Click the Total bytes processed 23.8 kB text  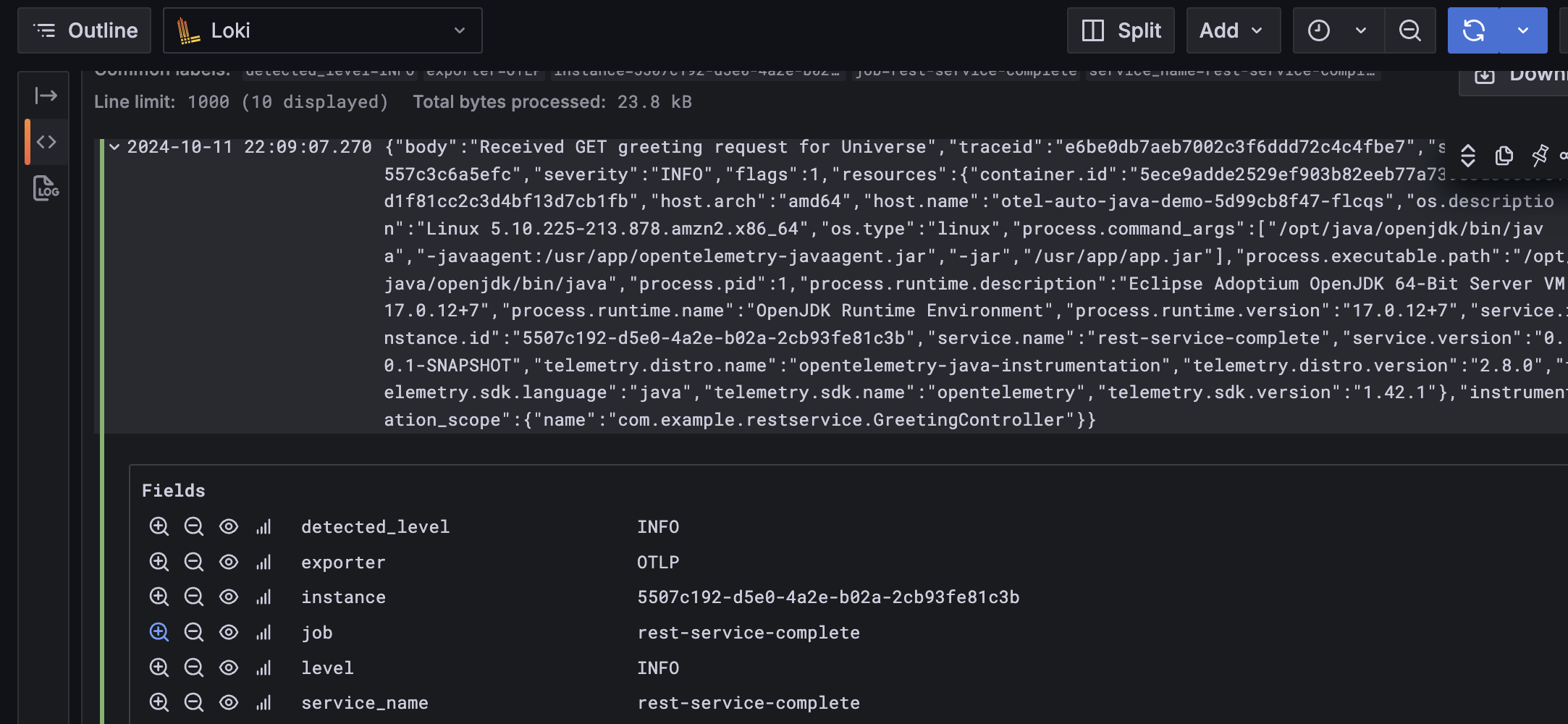552,102
